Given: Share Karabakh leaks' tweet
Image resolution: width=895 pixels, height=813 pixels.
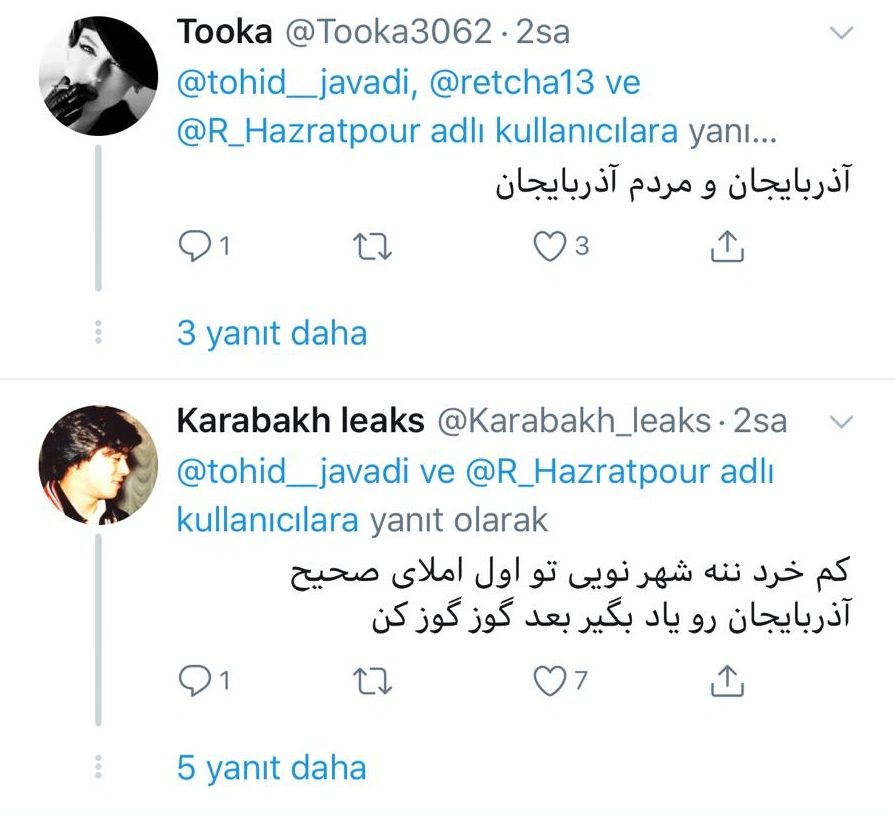Looking at the screenshot, I should click(x=727, y=681).
